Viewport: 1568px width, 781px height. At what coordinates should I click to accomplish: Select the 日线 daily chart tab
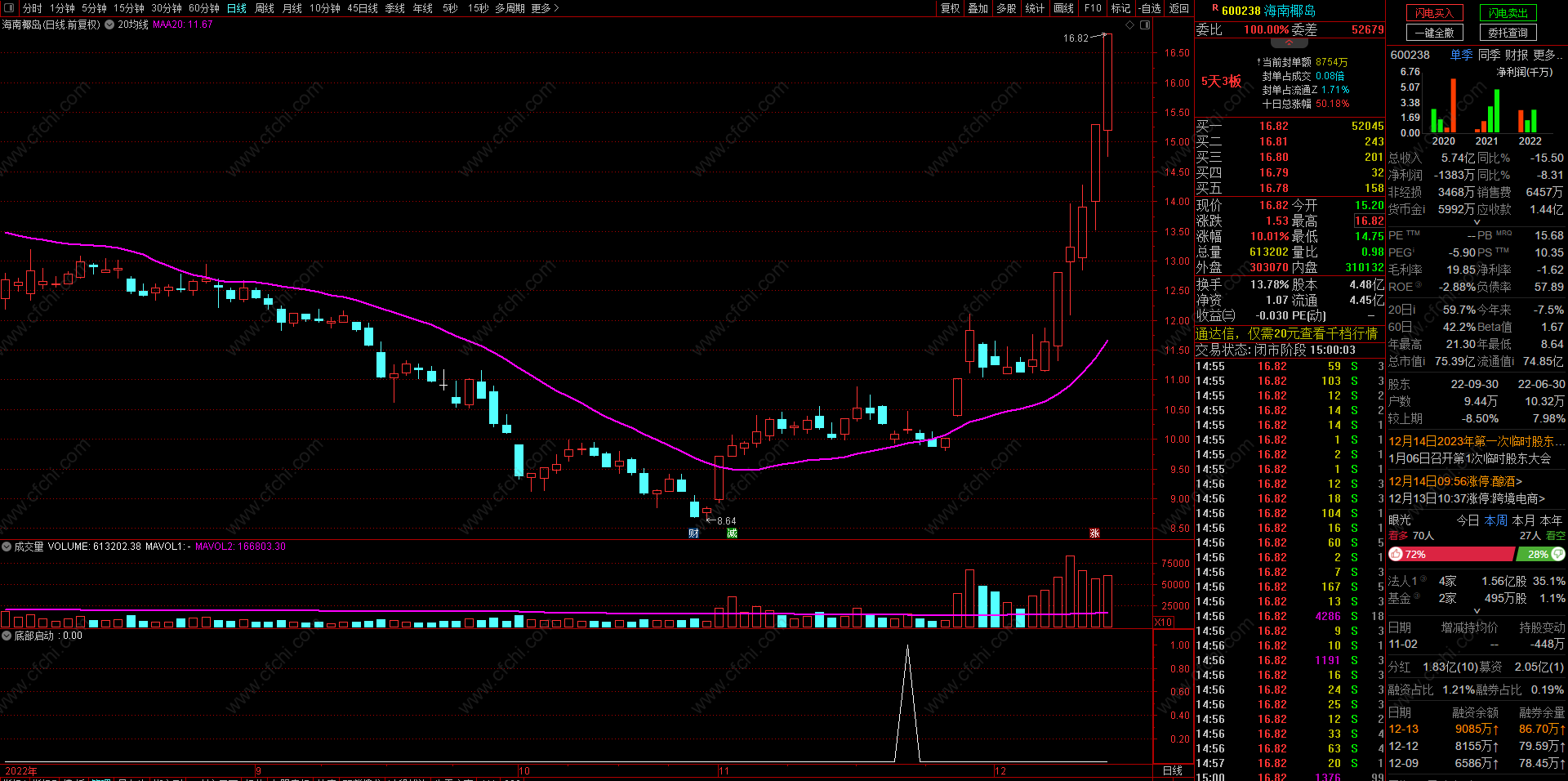coord(237,8)
